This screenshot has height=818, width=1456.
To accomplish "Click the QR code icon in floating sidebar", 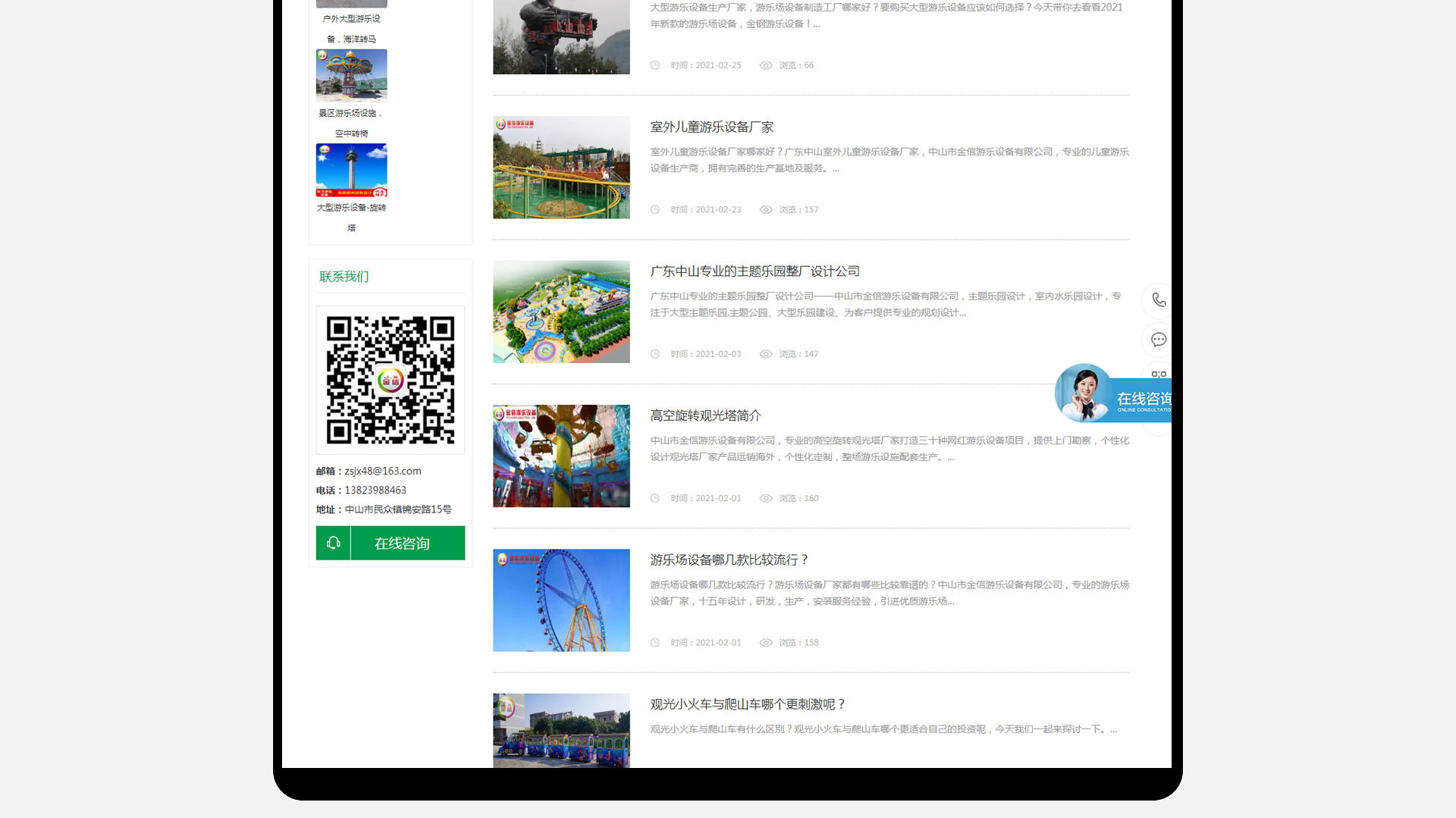I will (1159, 374).
